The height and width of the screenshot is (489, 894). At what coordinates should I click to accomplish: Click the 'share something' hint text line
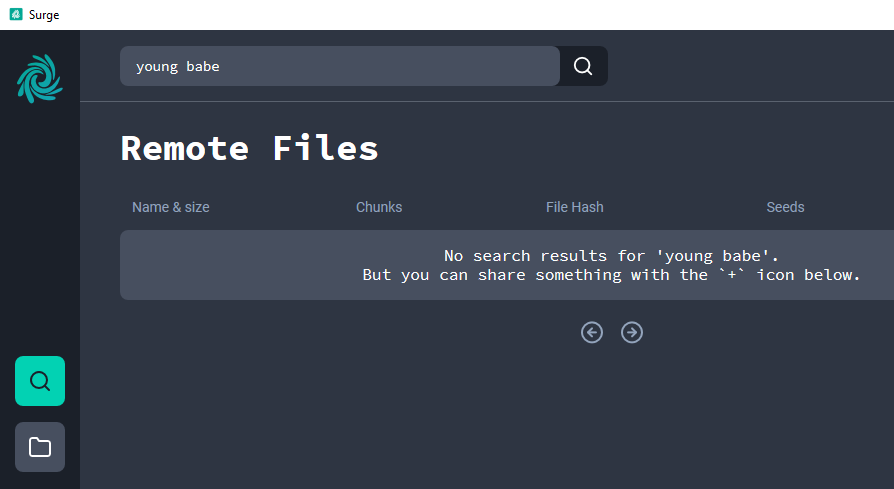tap(611, 275)
